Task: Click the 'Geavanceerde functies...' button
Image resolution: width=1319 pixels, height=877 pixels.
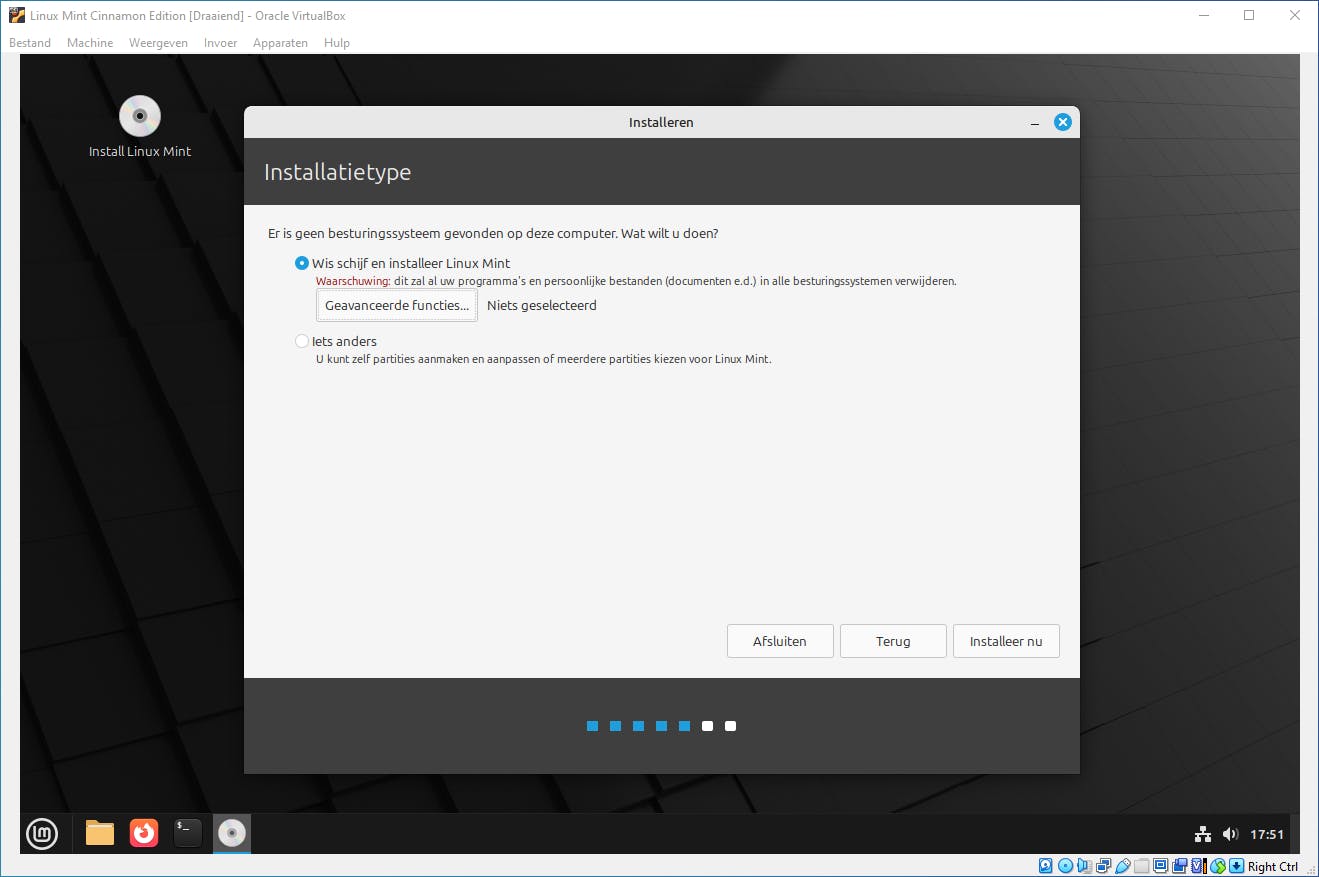Action: [x=397, y=305]
